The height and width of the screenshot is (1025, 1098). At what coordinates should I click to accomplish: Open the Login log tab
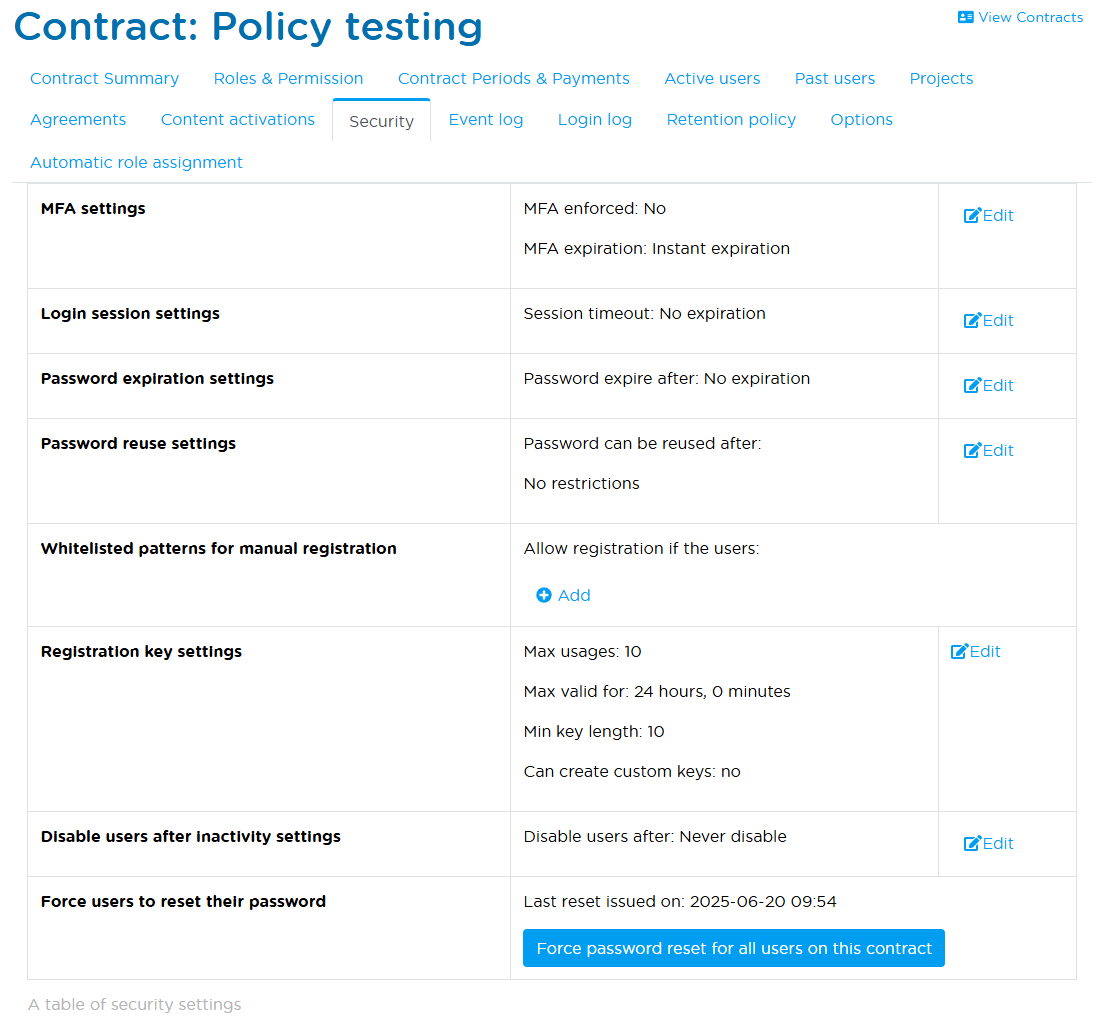(x=595, y=120)
